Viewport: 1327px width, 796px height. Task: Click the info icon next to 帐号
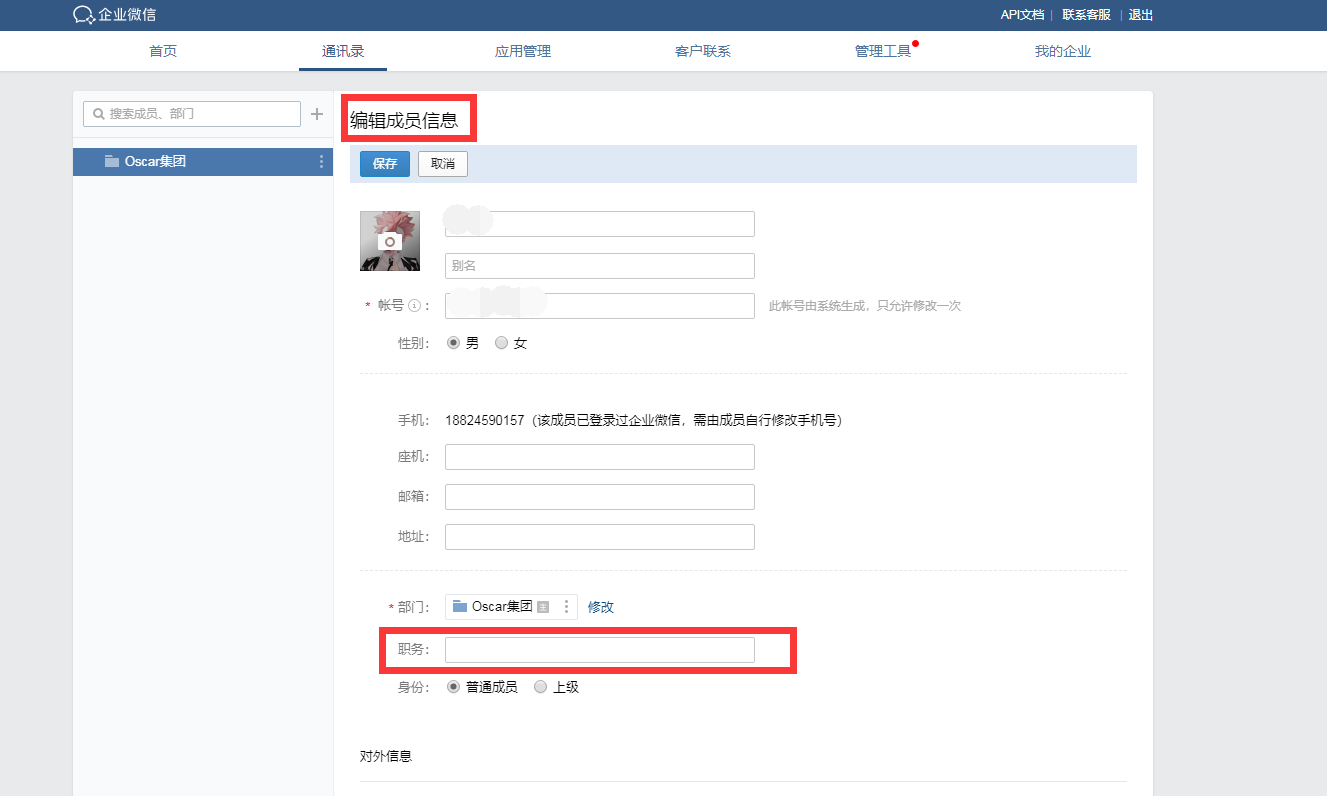coord(414,306)
